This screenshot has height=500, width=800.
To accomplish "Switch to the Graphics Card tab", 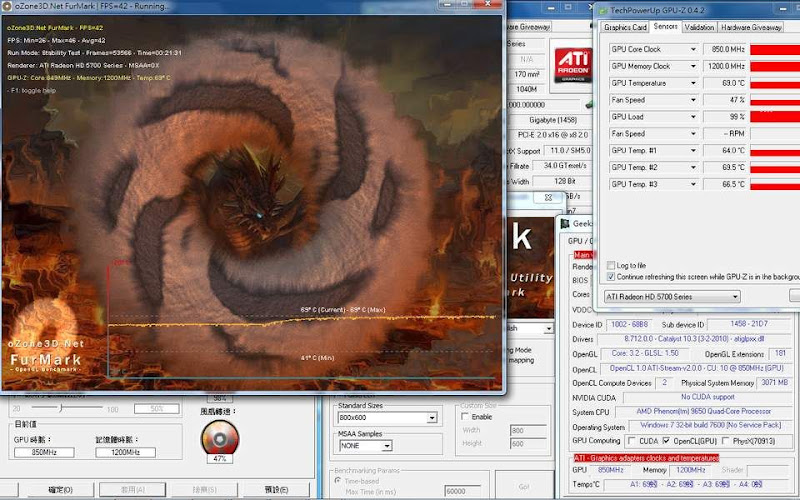I will pos(625,27).
